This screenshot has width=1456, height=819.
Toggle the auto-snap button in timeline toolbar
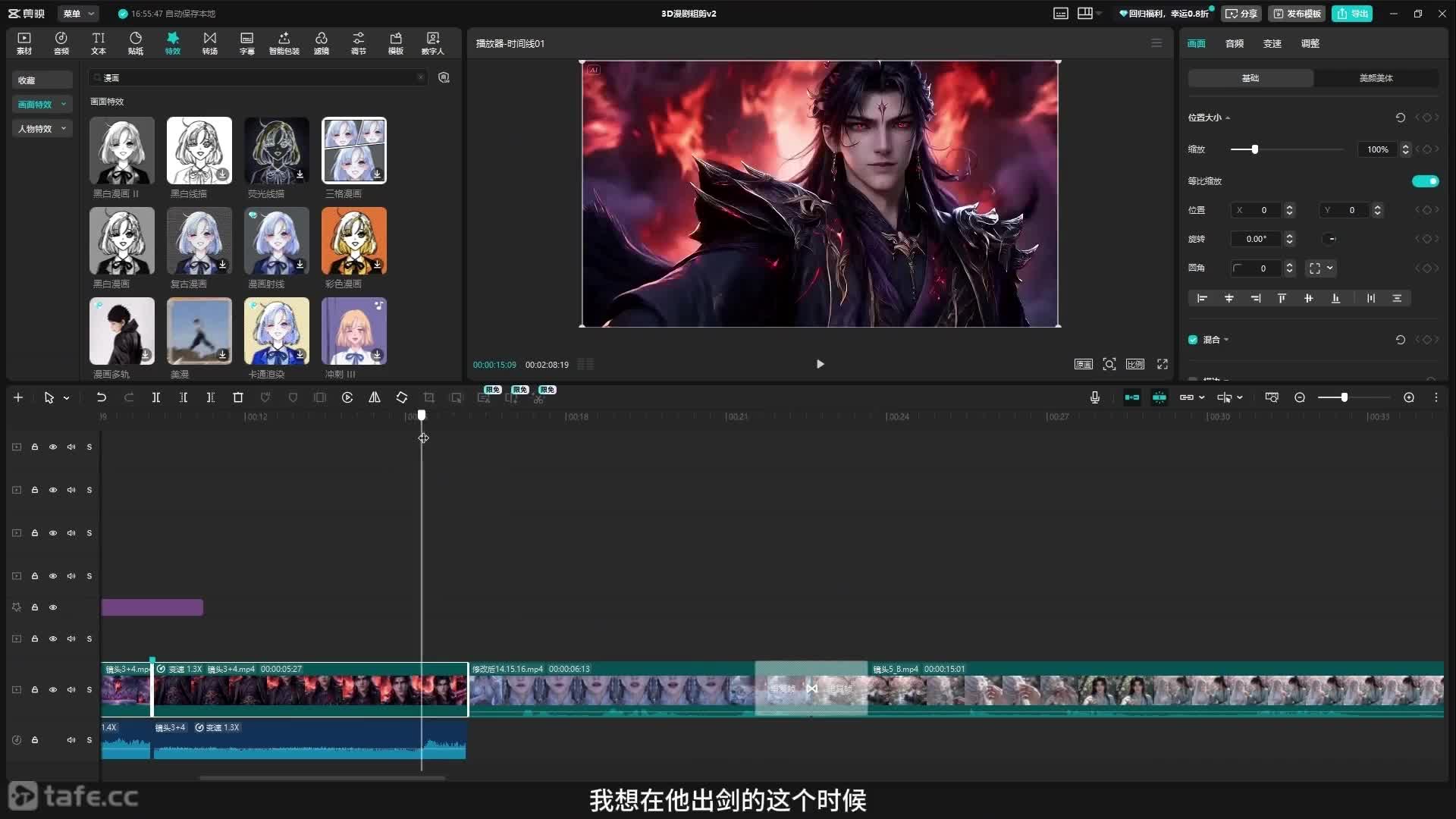[x=1159, y=397]
